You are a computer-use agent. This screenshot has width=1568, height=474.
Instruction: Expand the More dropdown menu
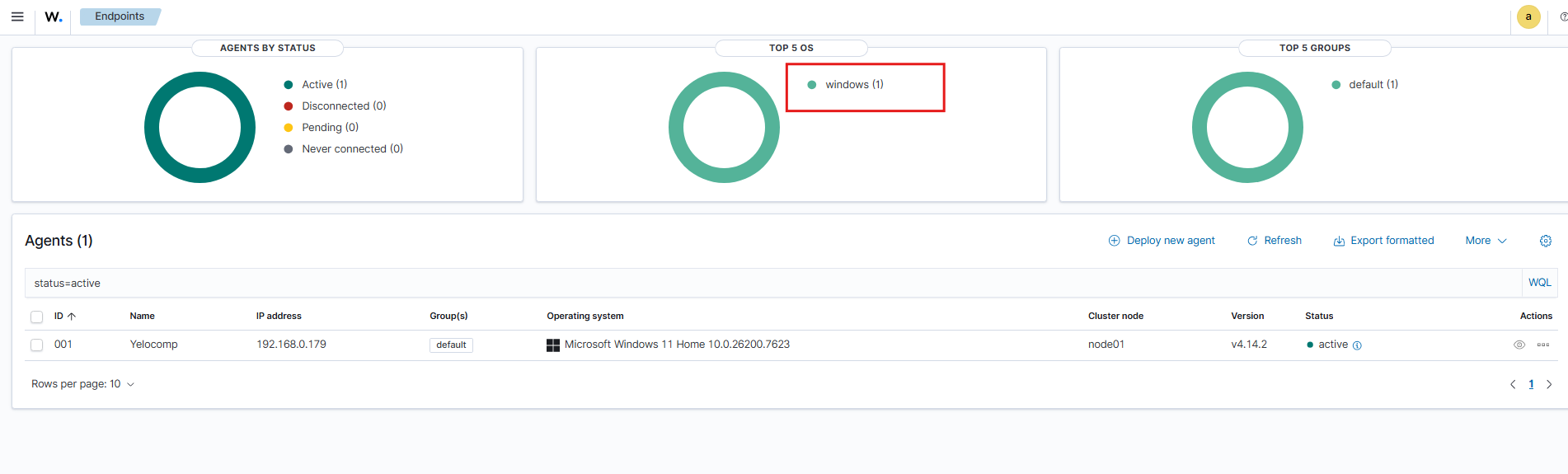click(1486, 241)
